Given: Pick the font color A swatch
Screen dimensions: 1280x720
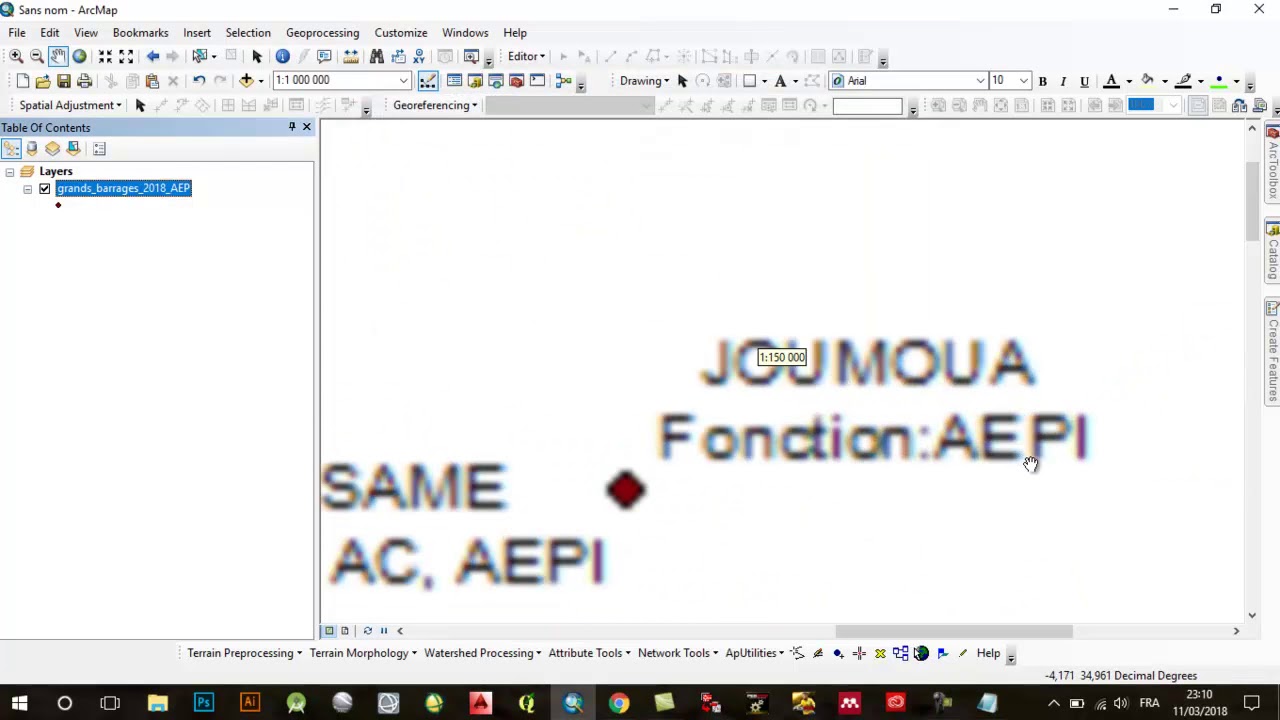Looking at the screenshot, I should pos(1111,81).
